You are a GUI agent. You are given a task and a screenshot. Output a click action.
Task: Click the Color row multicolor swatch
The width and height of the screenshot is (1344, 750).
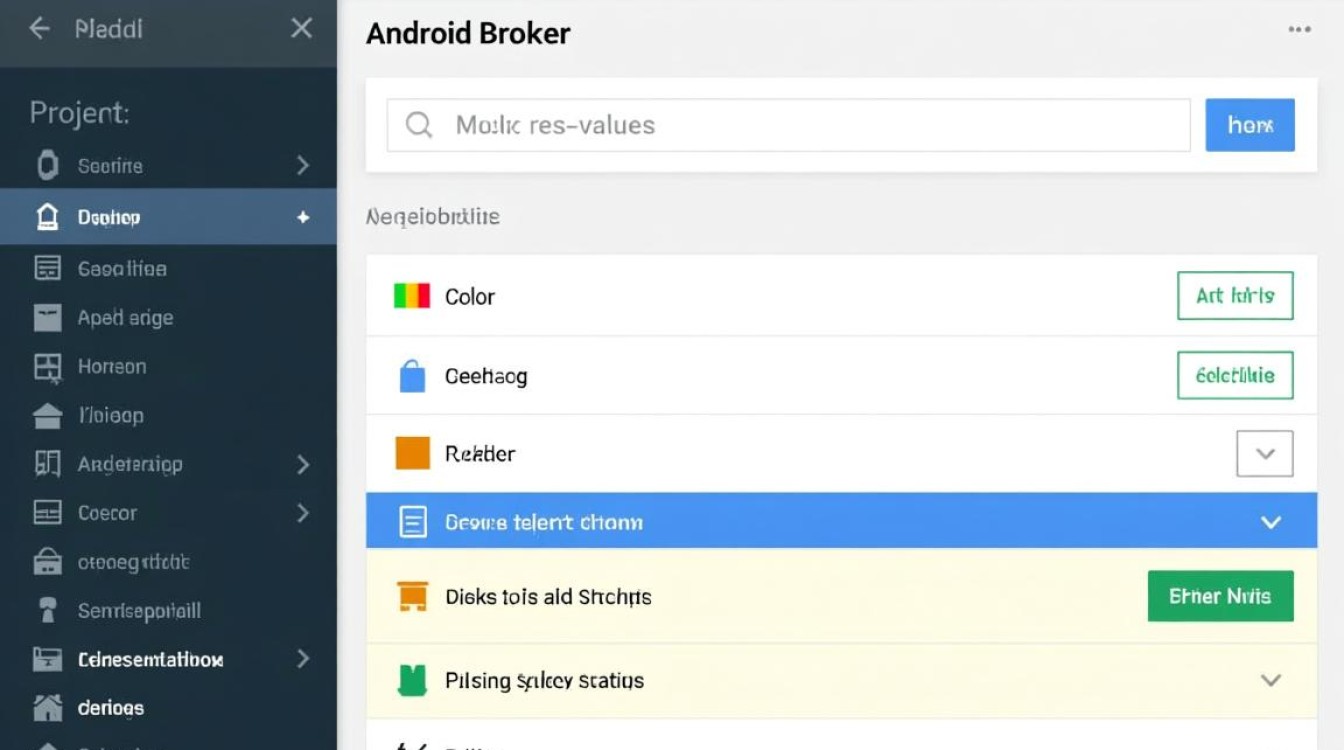pos(412,296)
